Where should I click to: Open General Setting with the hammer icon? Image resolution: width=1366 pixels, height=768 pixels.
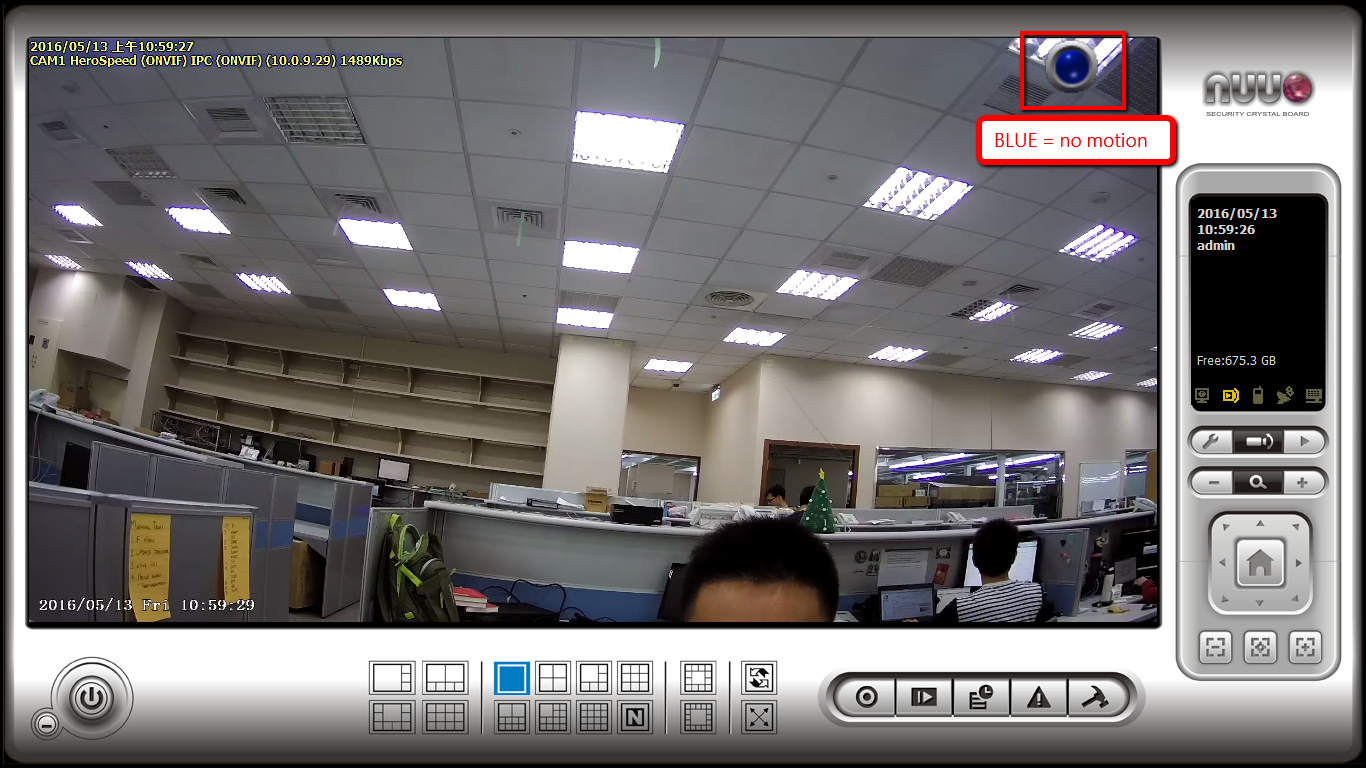click(1097, 696)
